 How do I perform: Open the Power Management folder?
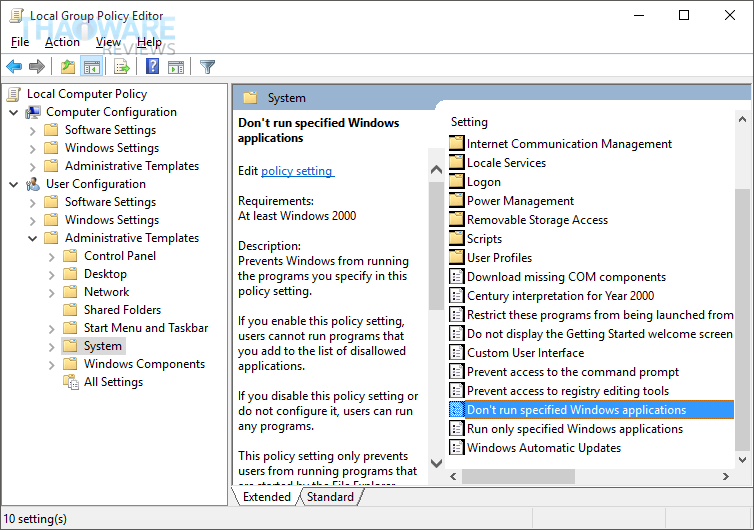click(520, 201)
